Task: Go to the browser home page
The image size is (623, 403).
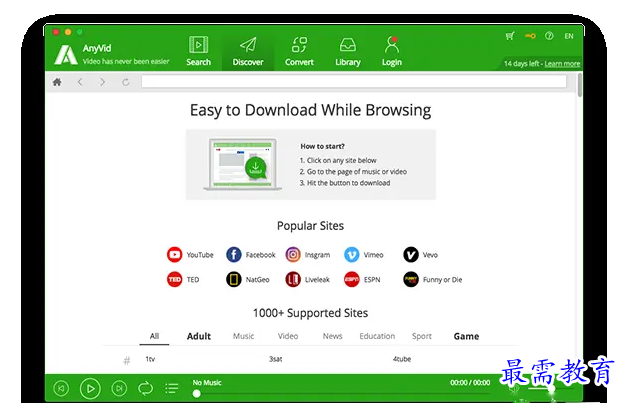Action: [x=57, y=82]
